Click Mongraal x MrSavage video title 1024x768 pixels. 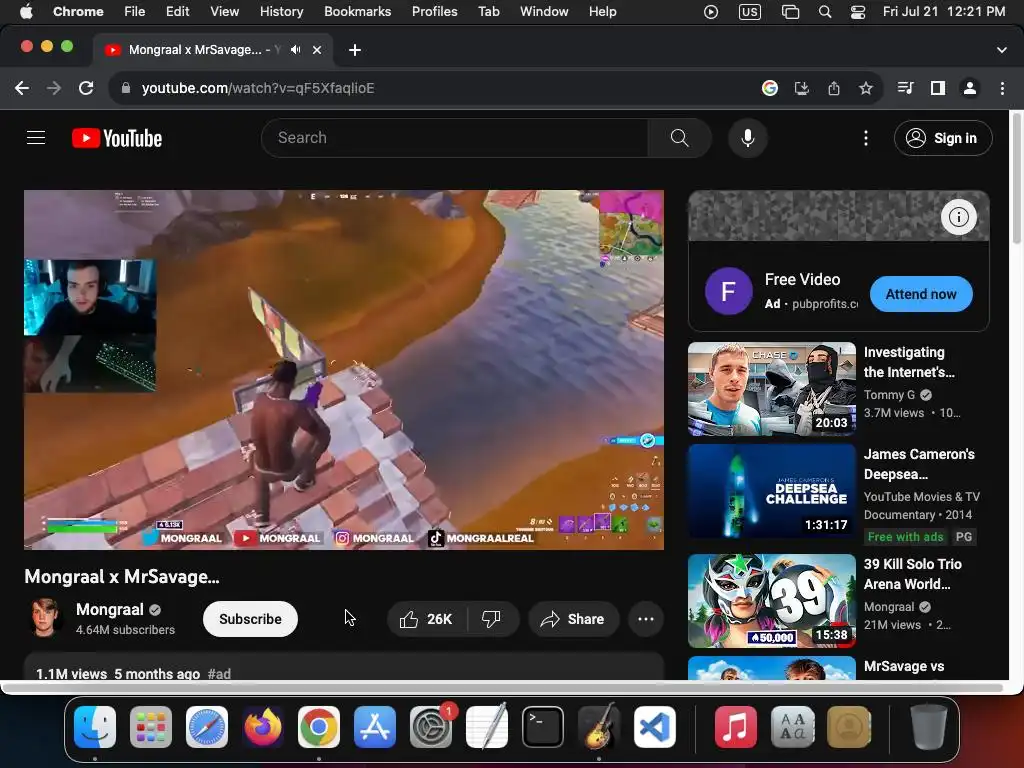[x=121, y=577]
